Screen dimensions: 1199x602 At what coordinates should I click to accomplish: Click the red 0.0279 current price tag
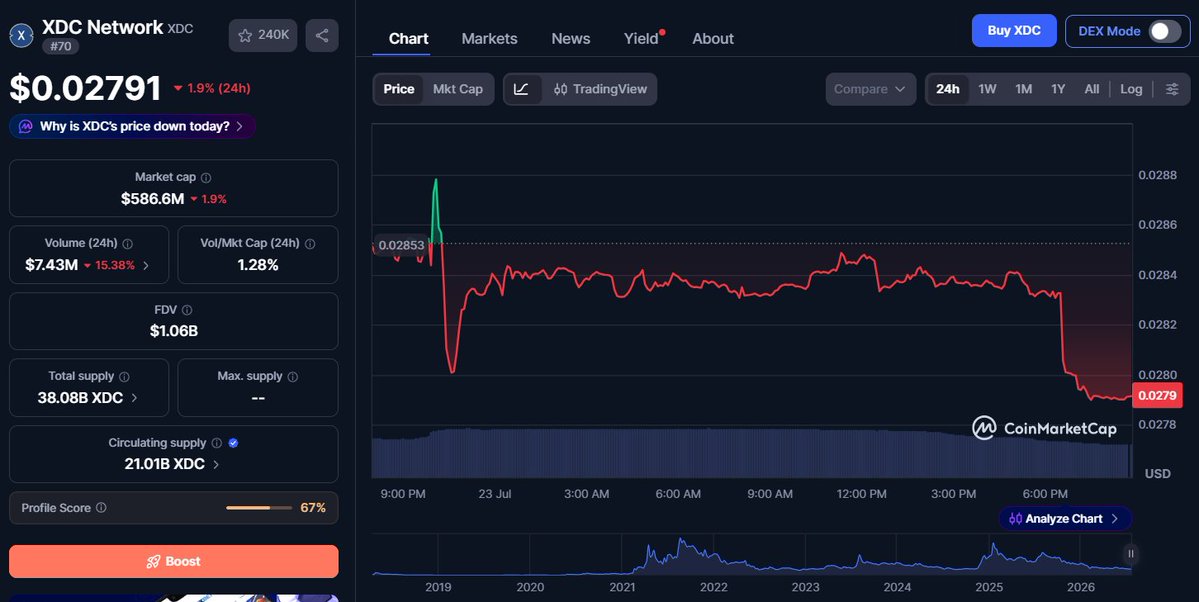coord(1158,395)
